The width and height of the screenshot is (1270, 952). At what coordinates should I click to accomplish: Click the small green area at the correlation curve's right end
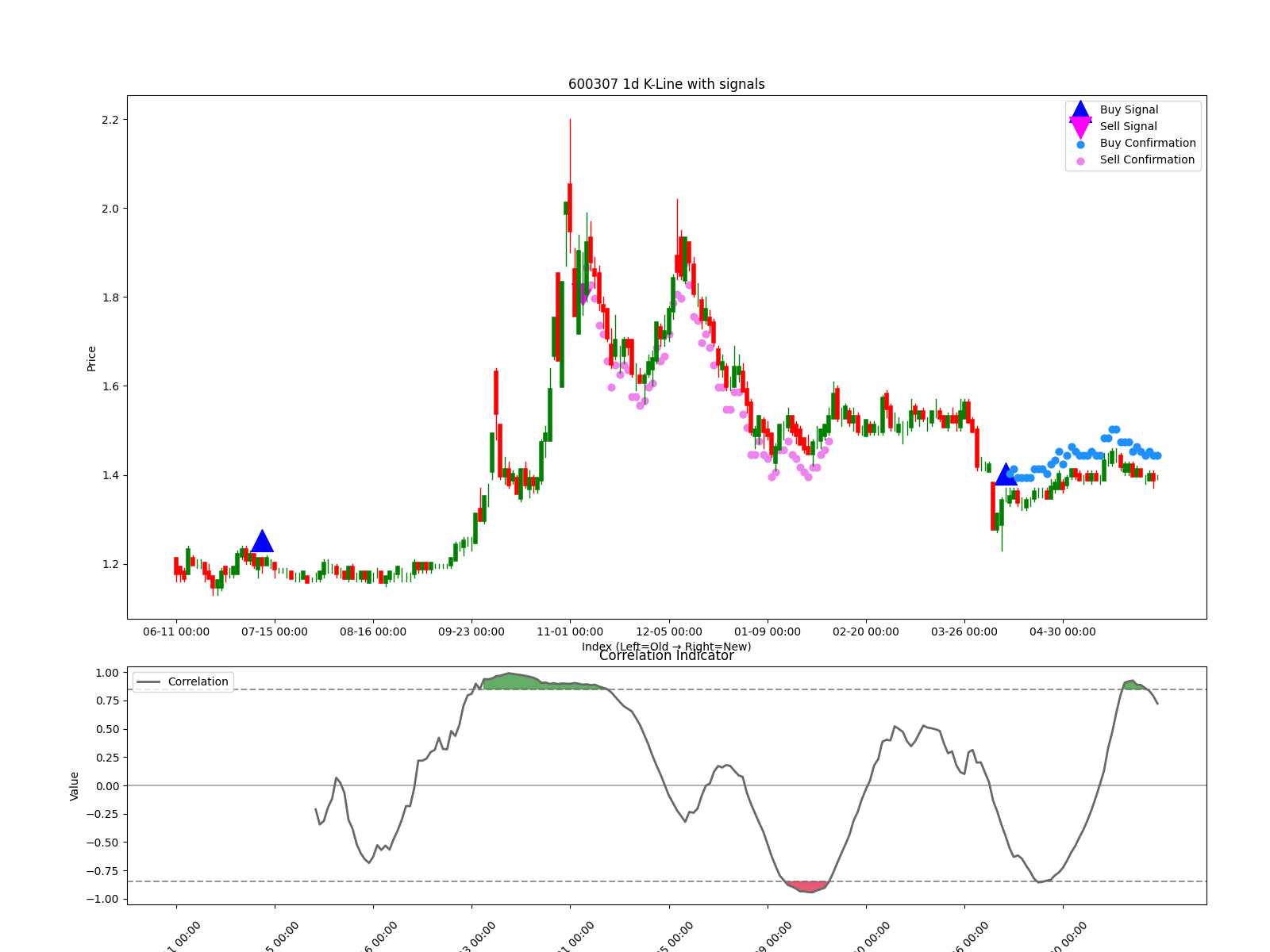click(1133, 685)
